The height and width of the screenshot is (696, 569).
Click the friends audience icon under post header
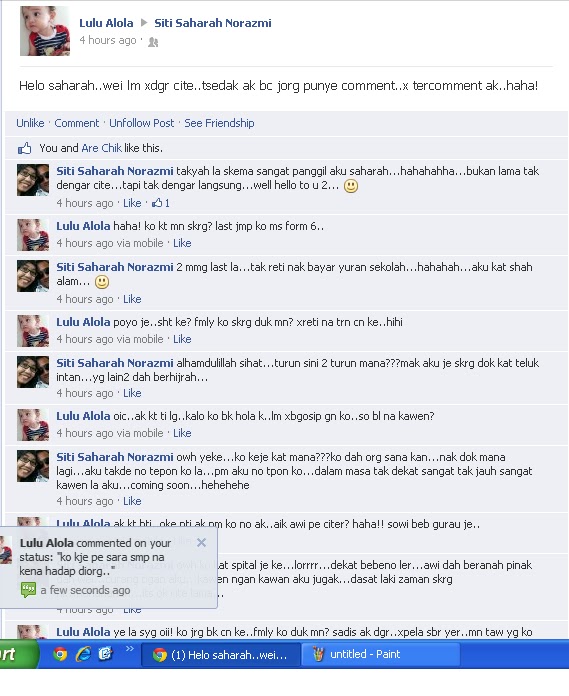[153, 42]
